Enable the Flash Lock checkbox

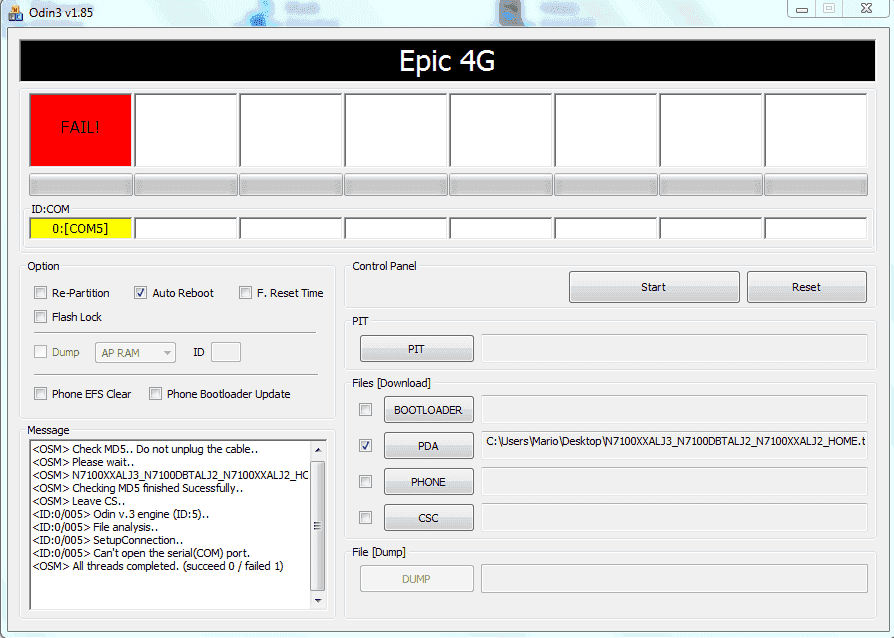point(40,317)
